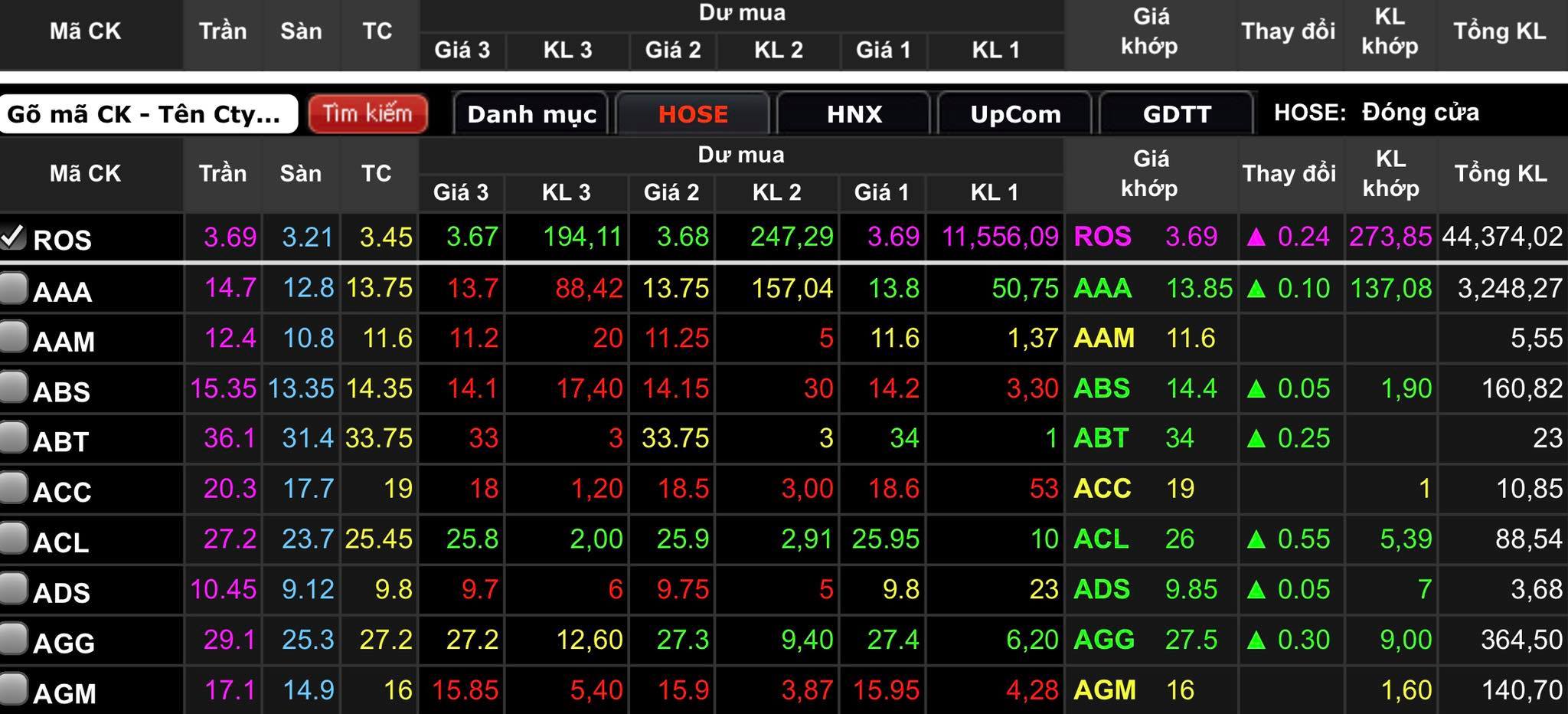This screenshot has height=714, width=1568.
Task: Click AAA ticker in the Mã CK column
Action: coord(63,292)
